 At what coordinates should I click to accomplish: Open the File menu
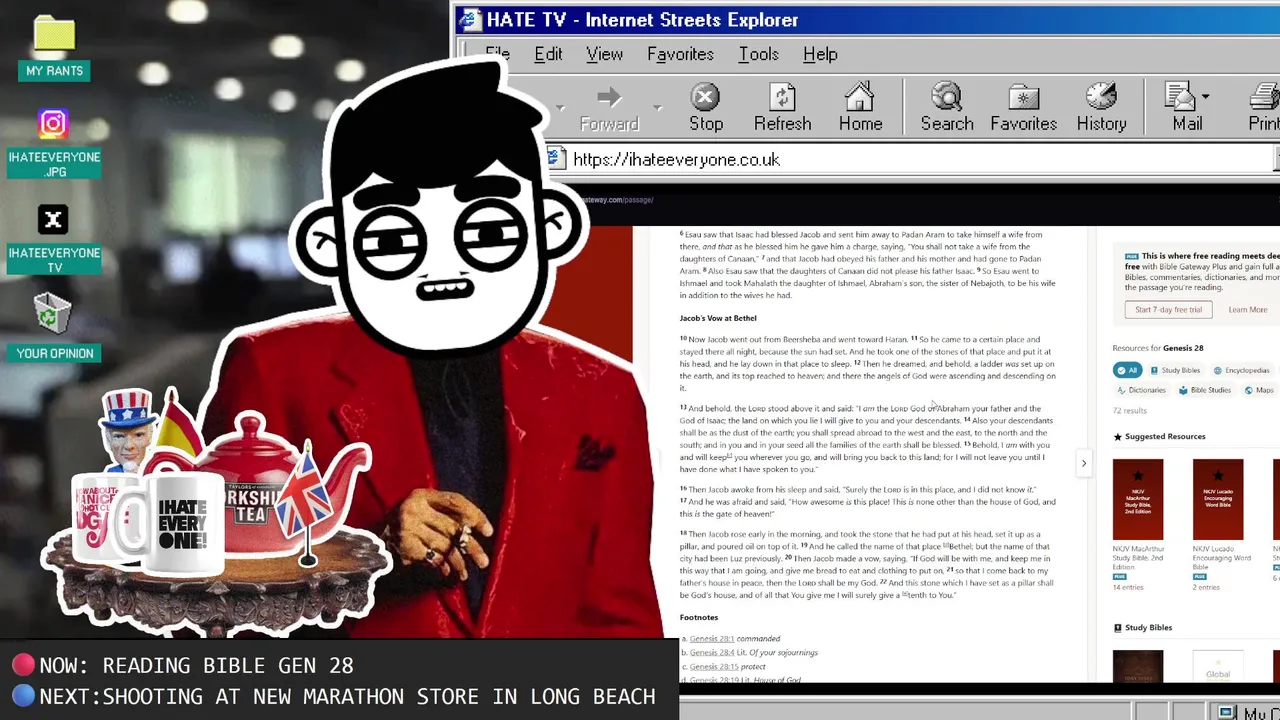coord(497,54)
